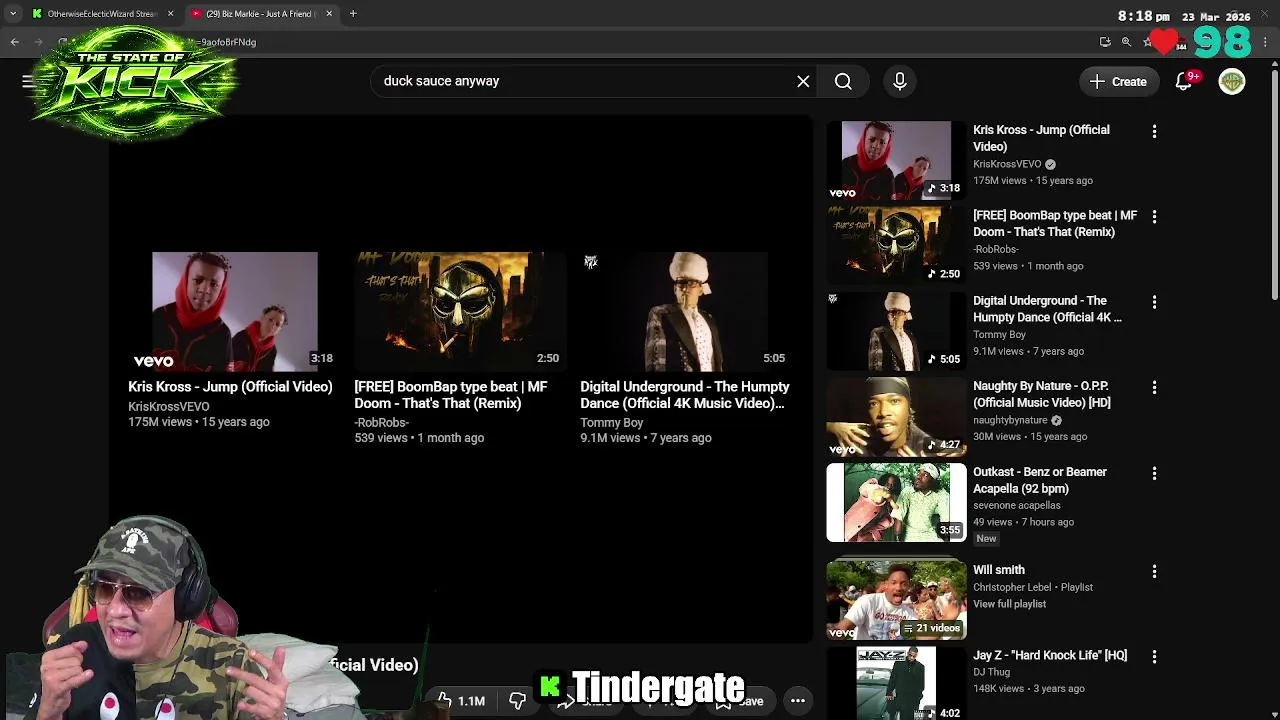Select the Biz Markie - Just A Friend tab

(262, 14)
